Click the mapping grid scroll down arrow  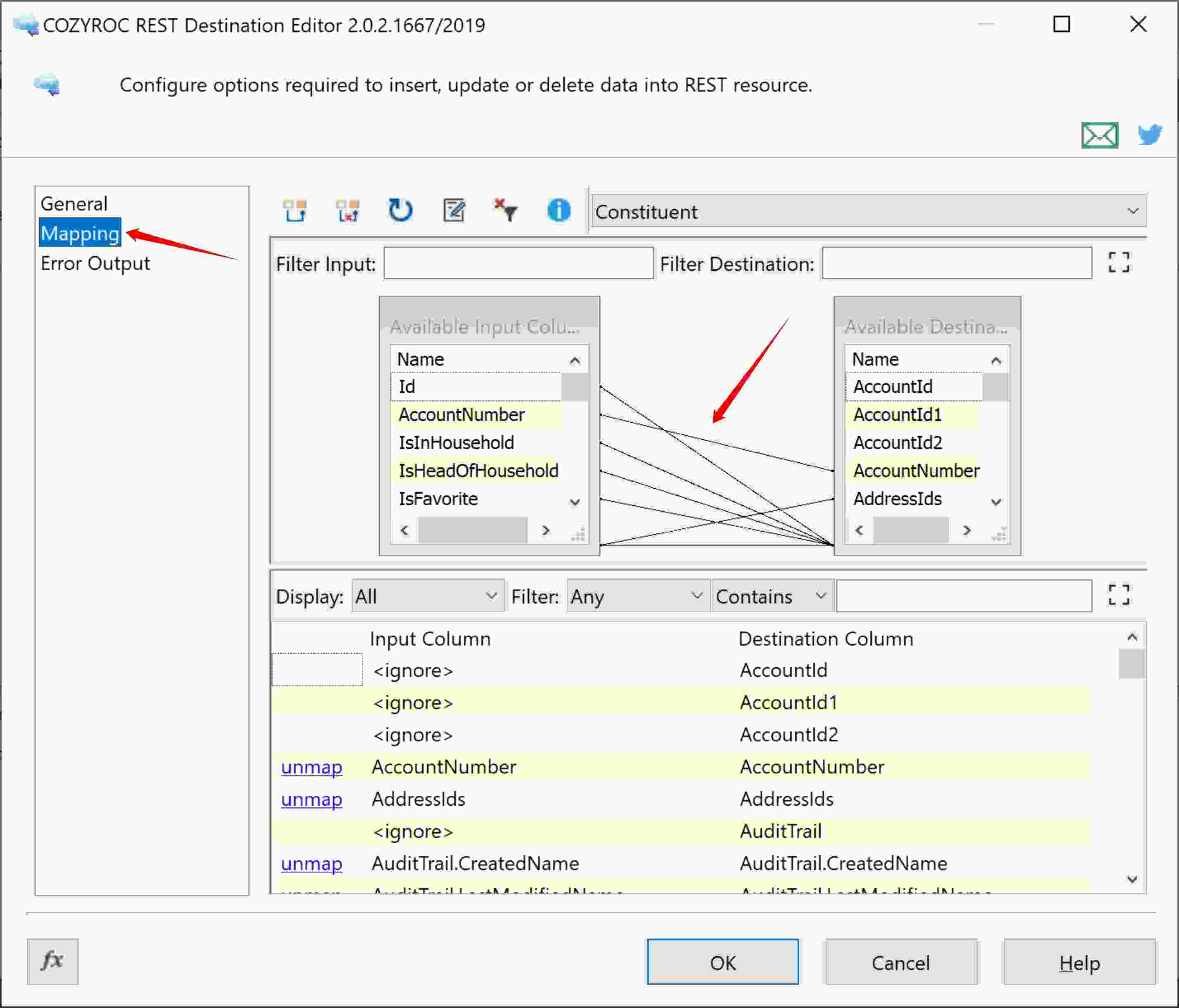point(1132,880)
